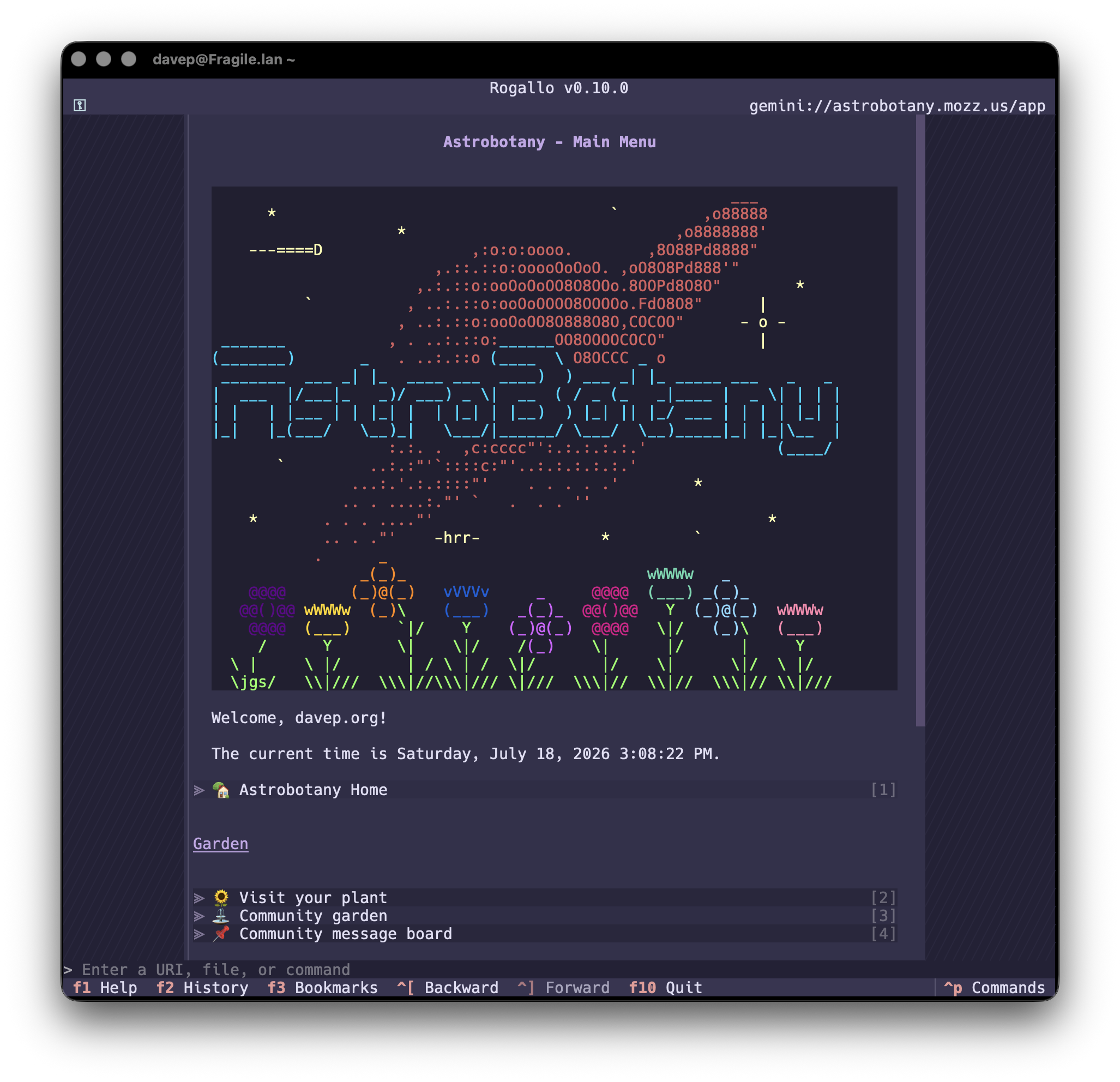The width and height of the screenshot is (1120, 1082).
Task: Click the arrow marker before Astrobotany Home
Action: (x=199, y=790)
